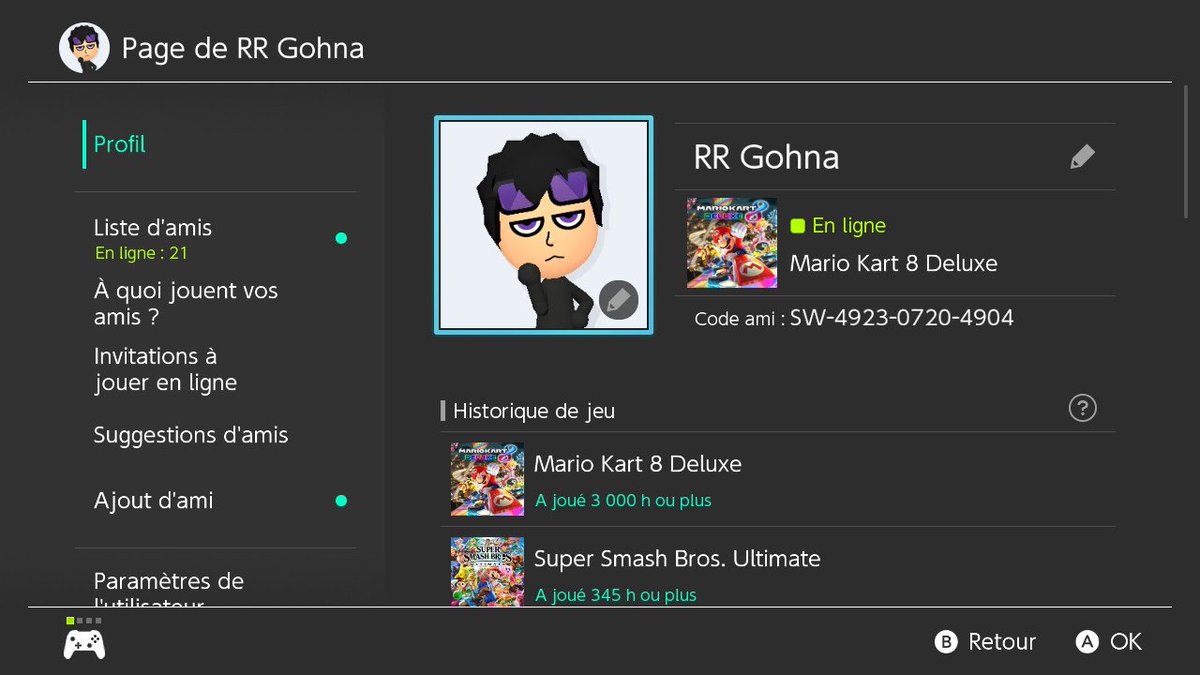Open the game history help question mark

1082,408
